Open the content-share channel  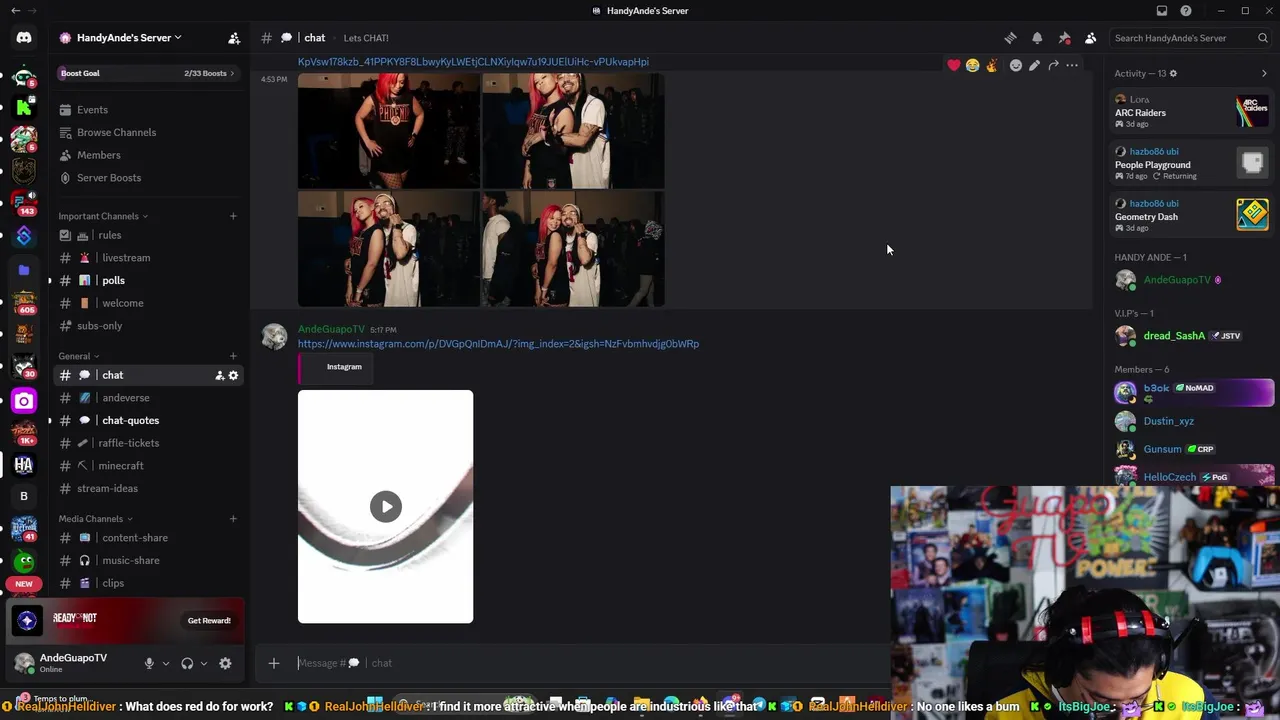(x=147, y=538)
